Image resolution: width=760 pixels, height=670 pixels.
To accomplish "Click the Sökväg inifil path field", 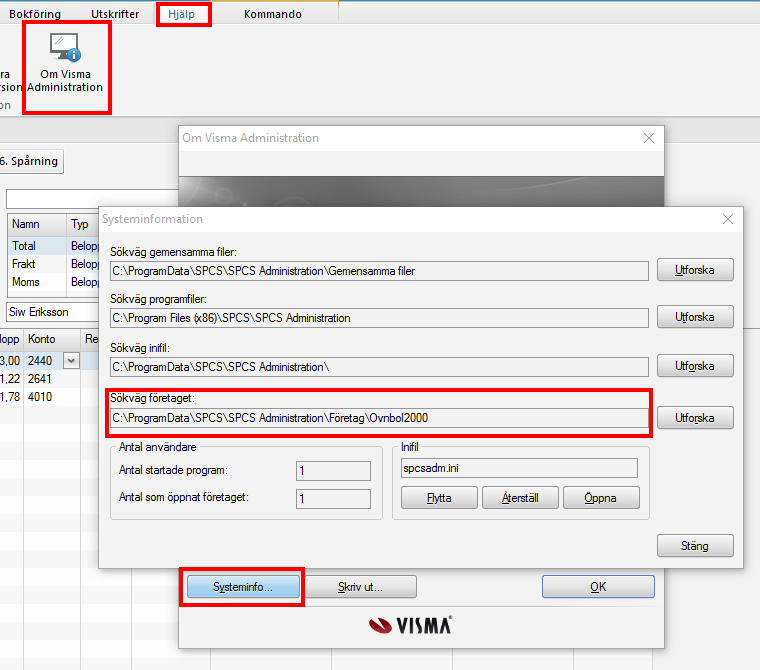I will click(379, 367).
